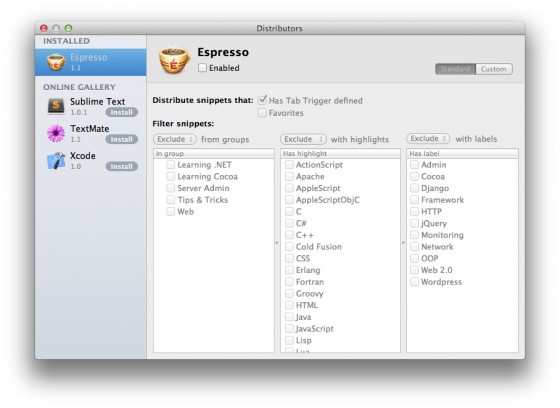Check the Cocoa label
The width and height of the screenshot is (560, 408).
414,176
